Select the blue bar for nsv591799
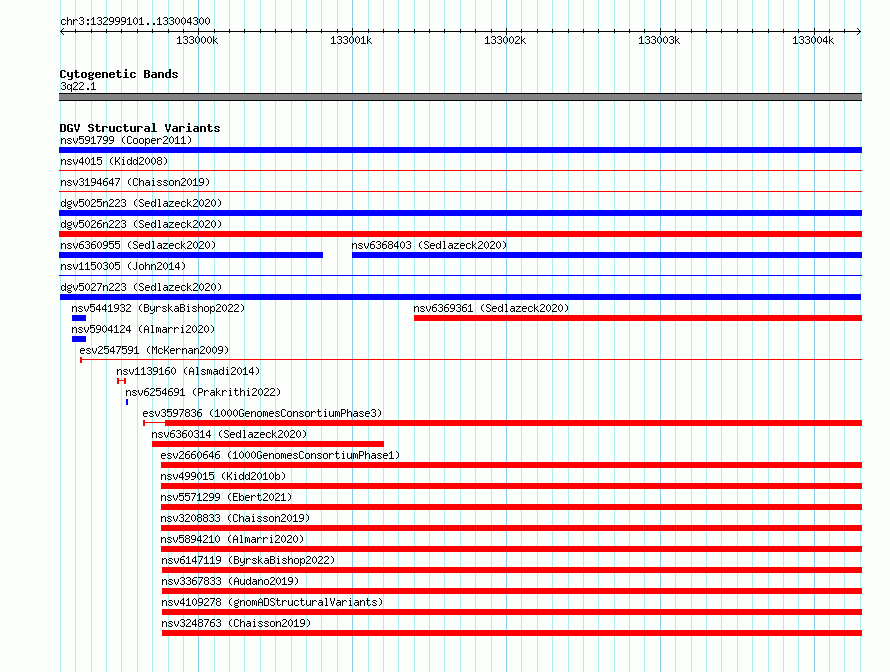The height and width of the screenshot is (672, 890). (460, 150)
